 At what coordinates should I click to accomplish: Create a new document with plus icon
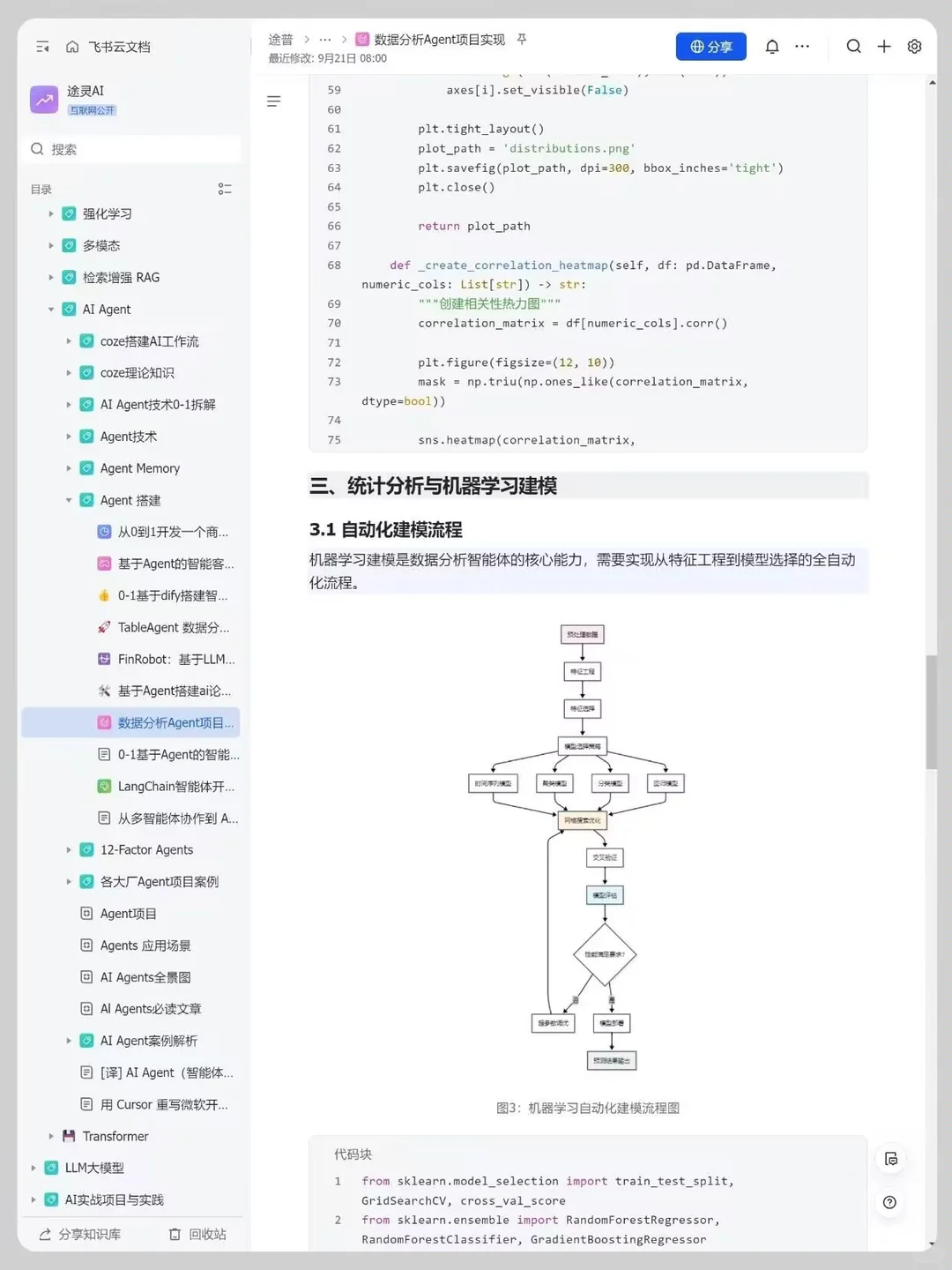tap(884, 47)
